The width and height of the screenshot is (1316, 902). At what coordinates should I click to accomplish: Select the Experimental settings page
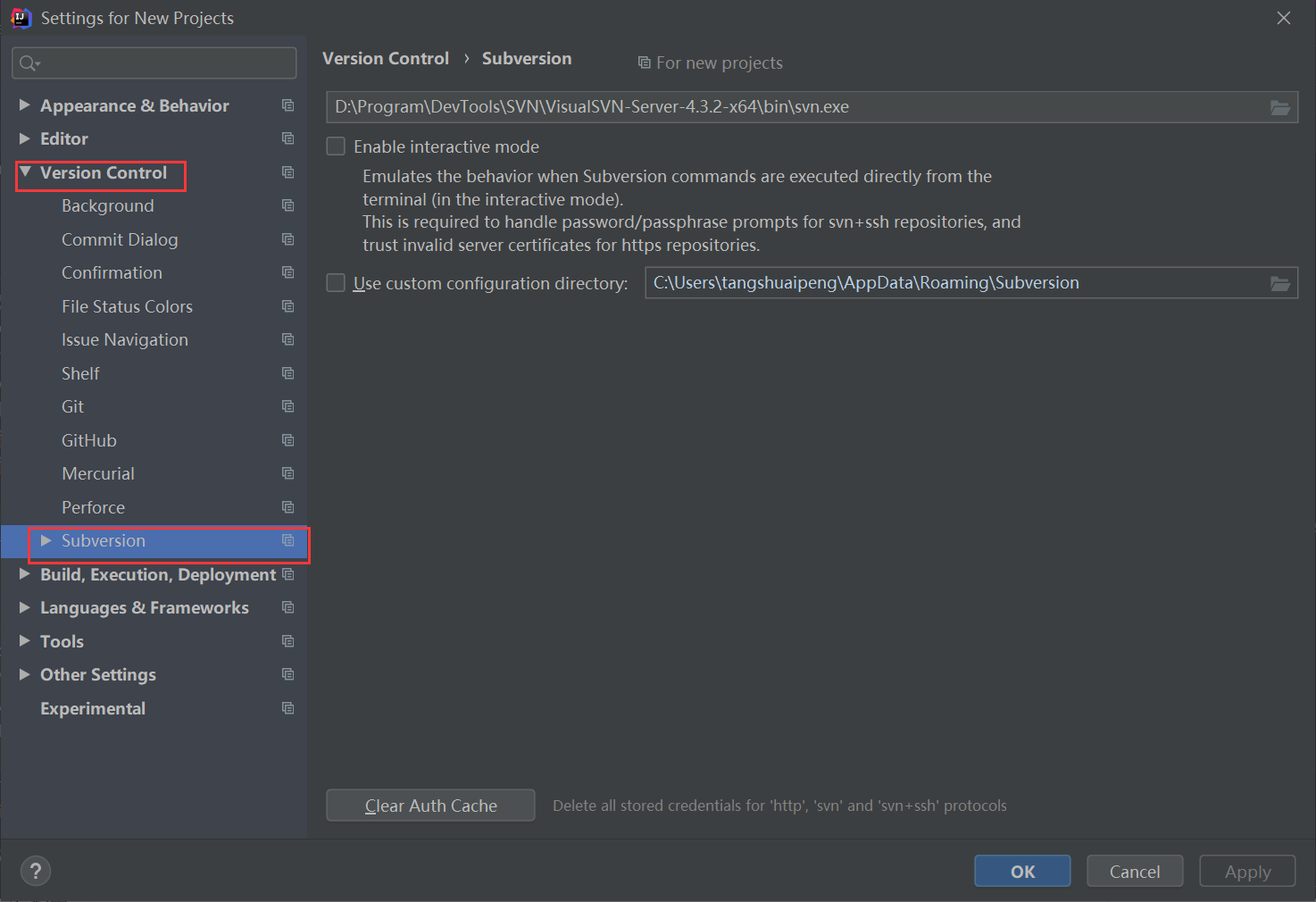(x=93, y=709)
